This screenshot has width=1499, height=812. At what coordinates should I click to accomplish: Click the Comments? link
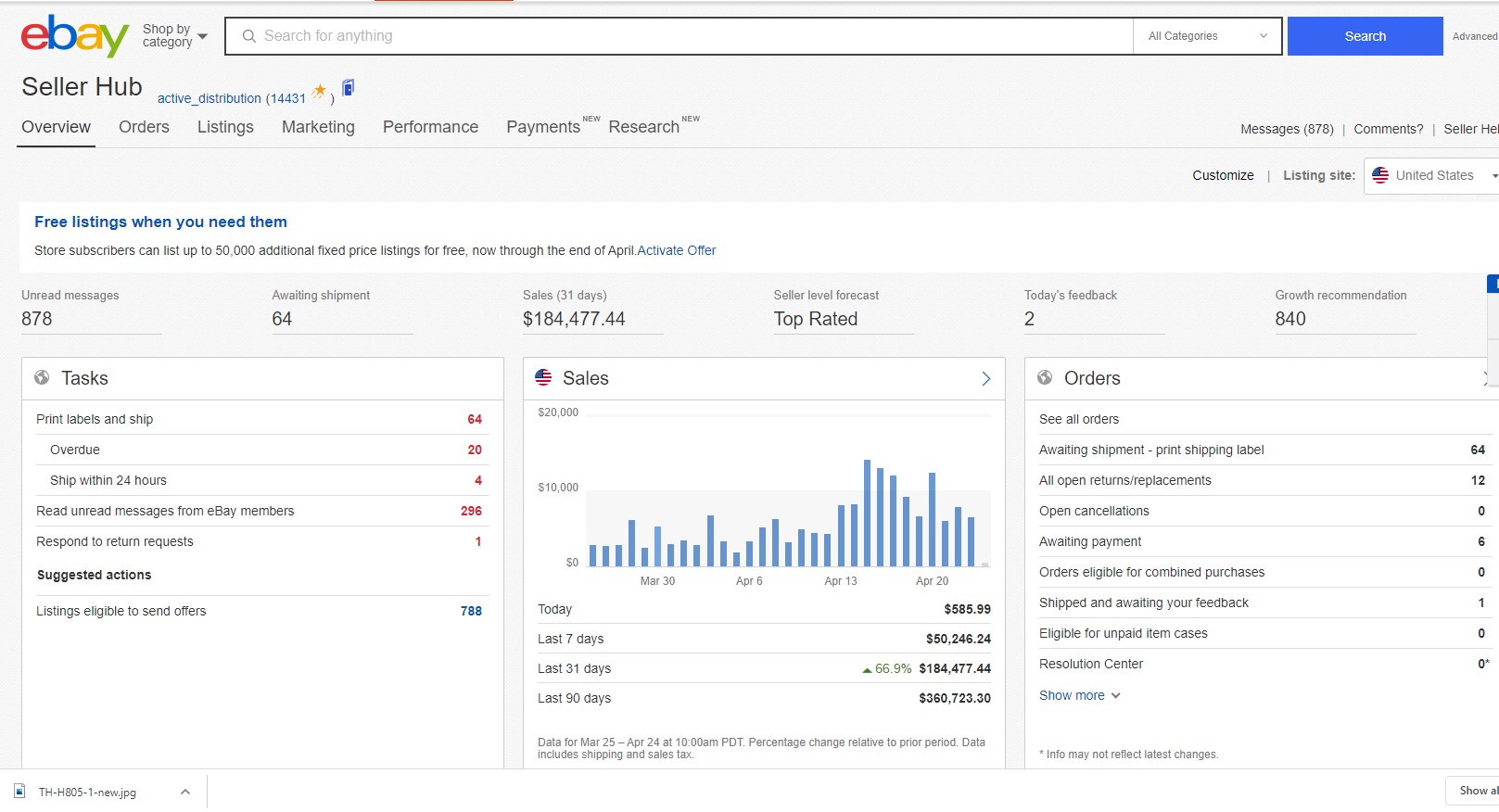tap(1388, 129)
